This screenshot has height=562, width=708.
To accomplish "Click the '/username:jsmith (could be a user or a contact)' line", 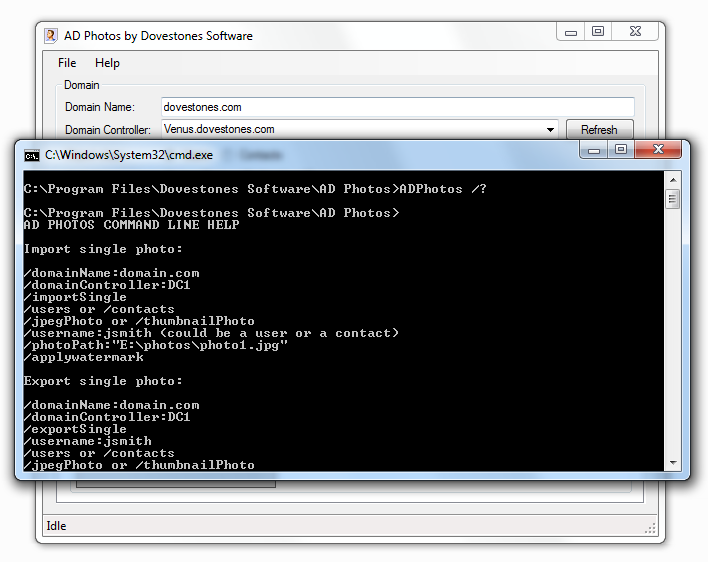I will click(x=211, y=333).
